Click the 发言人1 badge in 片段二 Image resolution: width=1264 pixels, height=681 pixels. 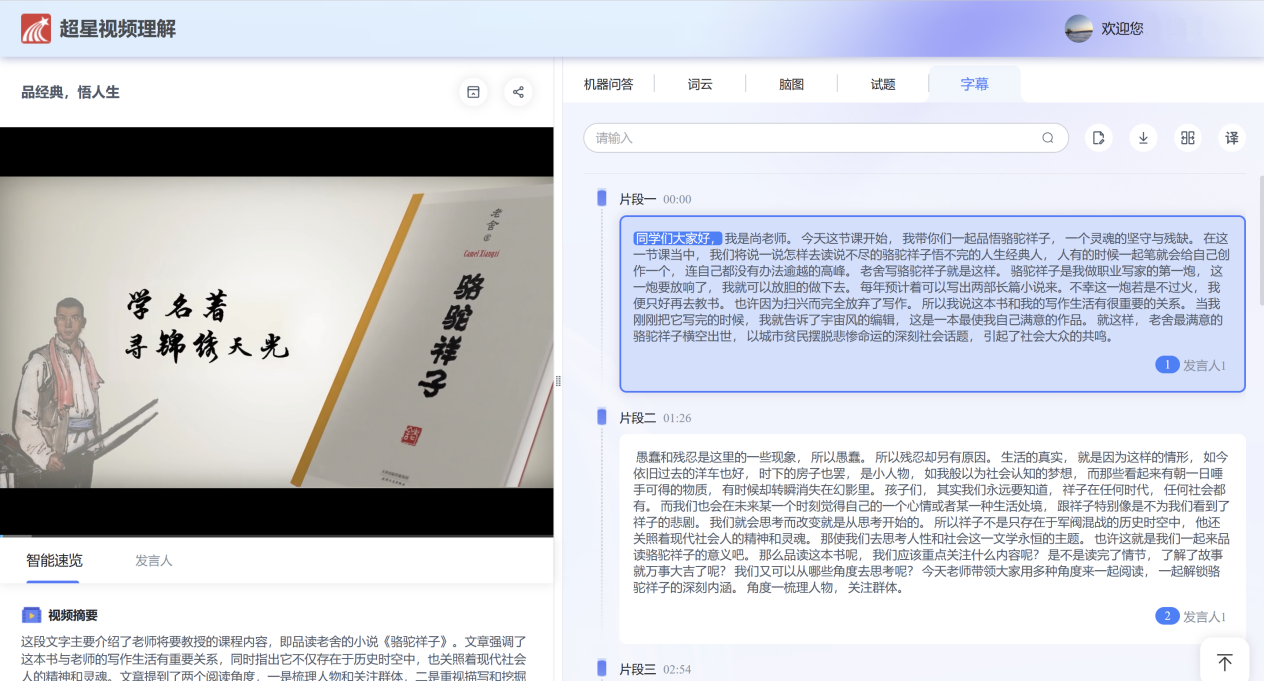[x=1191, y=616]
